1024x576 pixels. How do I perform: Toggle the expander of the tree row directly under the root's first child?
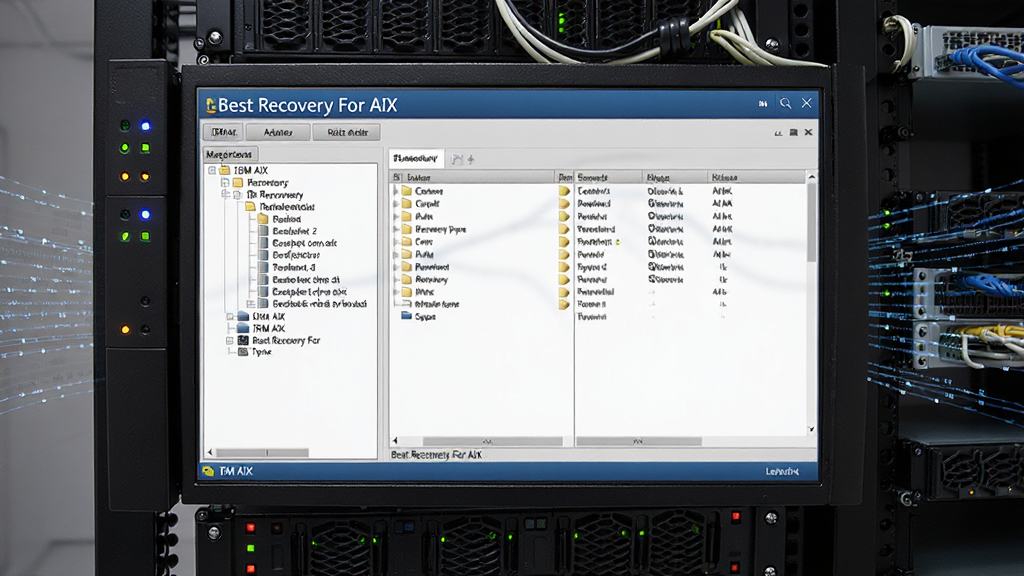225,195
